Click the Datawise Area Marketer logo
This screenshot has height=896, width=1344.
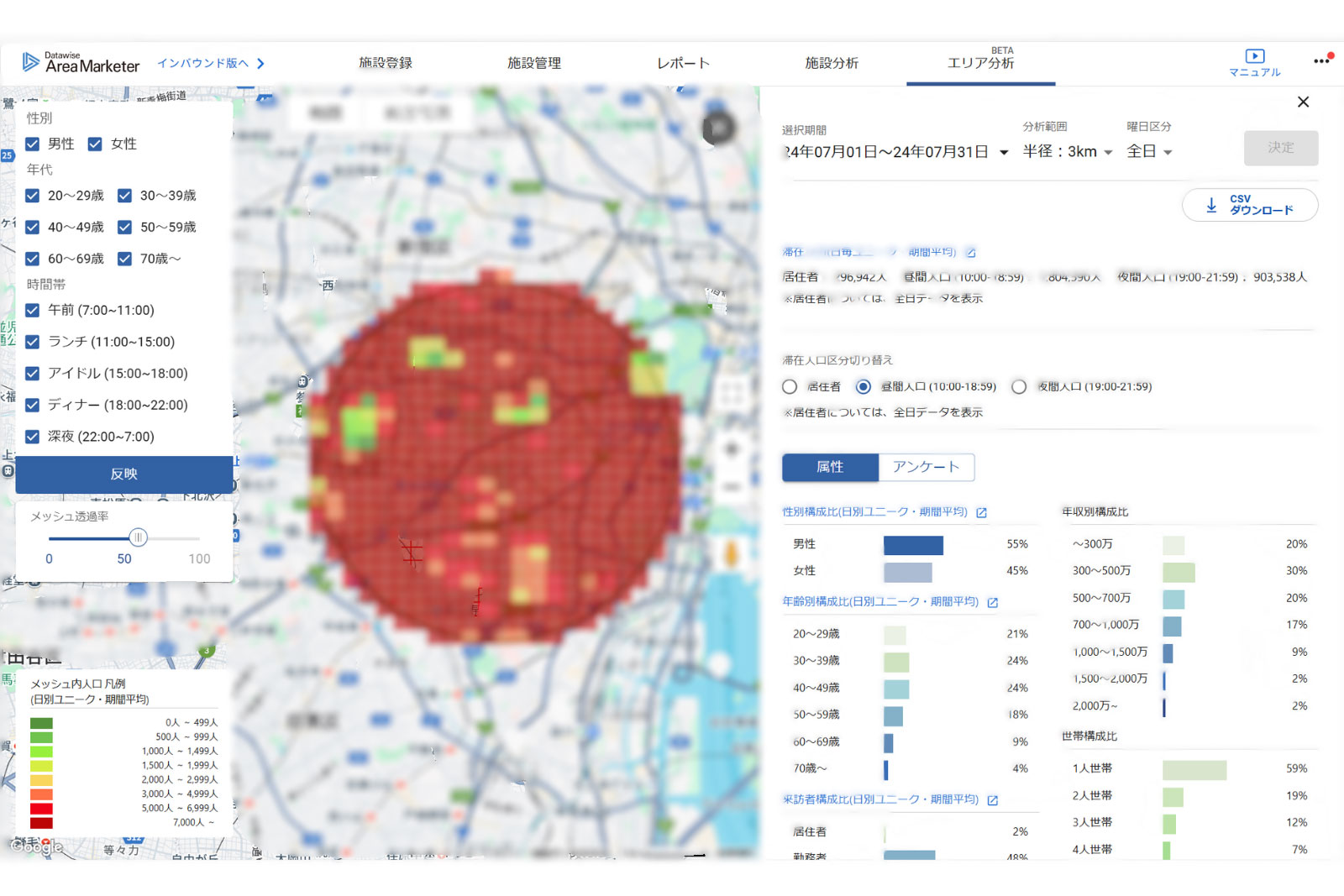[x=81, y=62]
